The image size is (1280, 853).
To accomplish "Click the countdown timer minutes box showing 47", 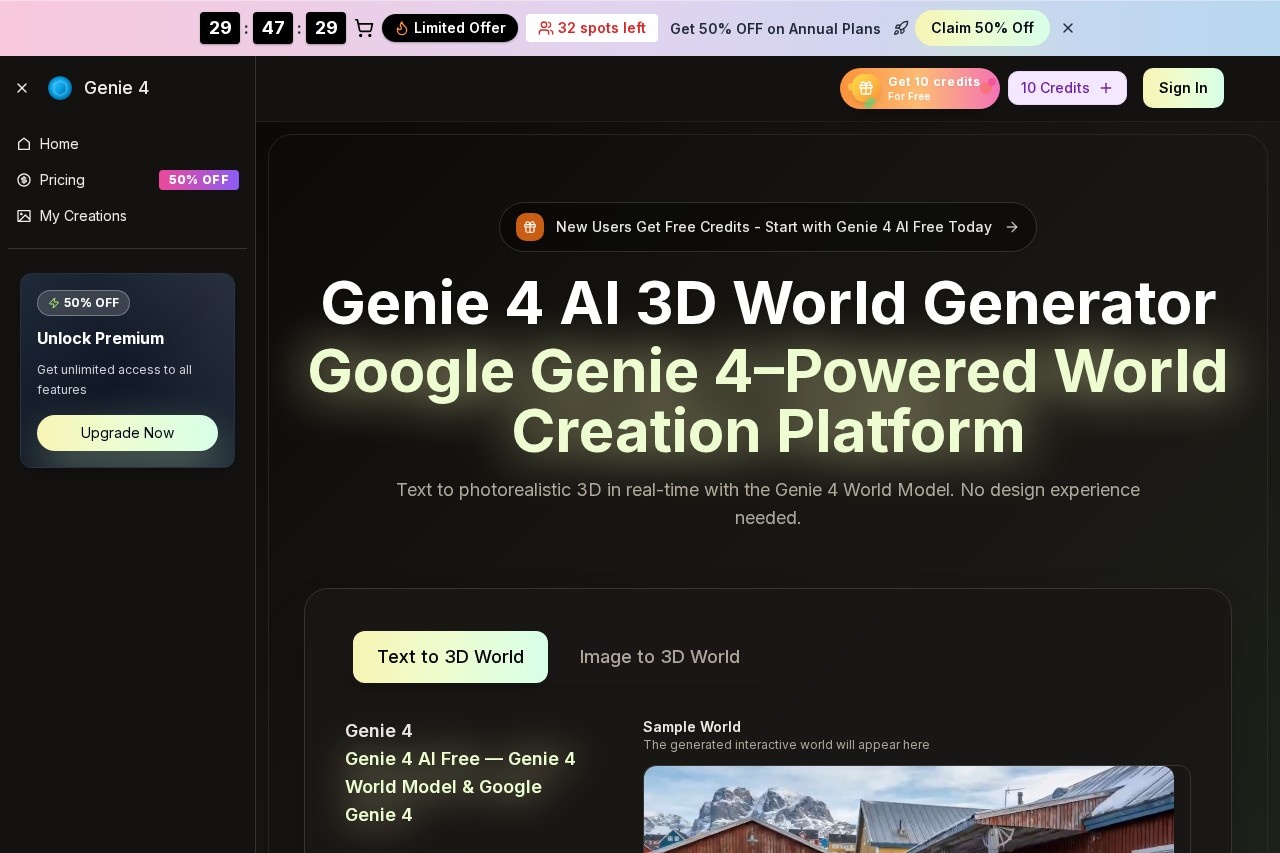I will (273, 28).
